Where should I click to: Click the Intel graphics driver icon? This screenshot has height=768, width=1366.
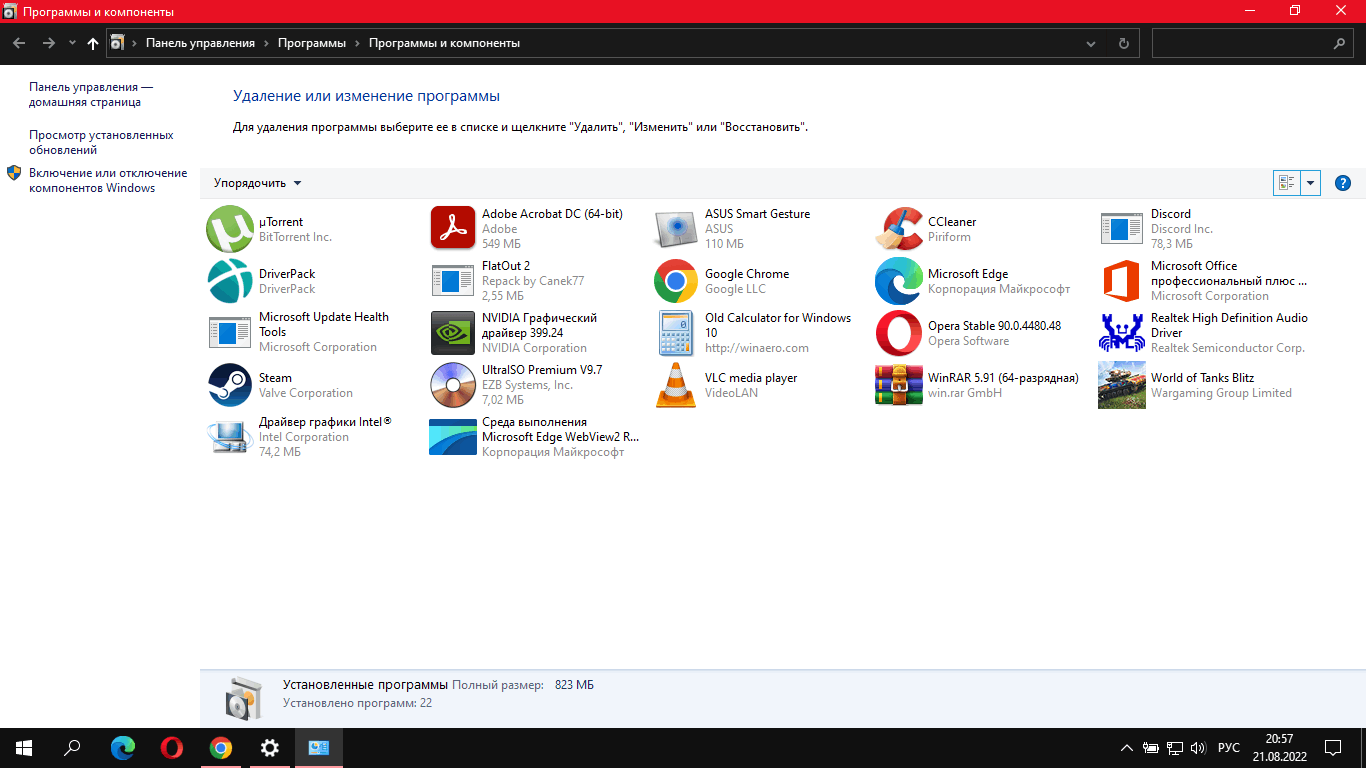pos(229,437)
